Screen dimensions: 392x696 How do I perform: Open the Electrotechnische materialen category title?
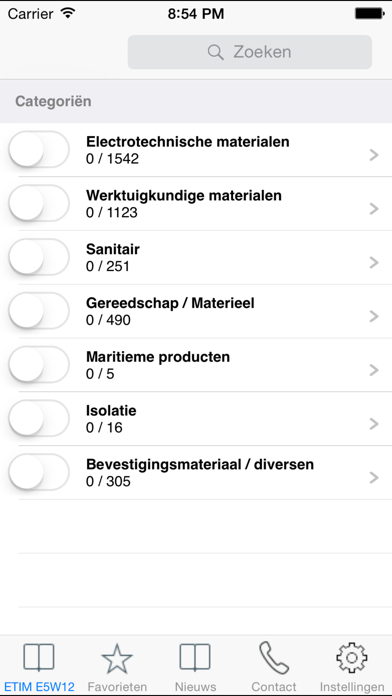point(188,142)
